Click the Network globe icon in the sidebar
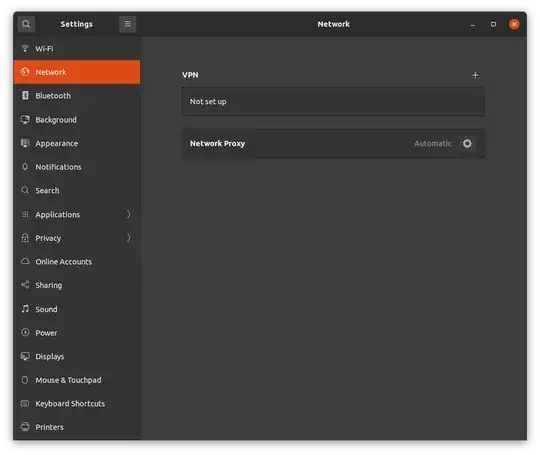 click(25, 72)
